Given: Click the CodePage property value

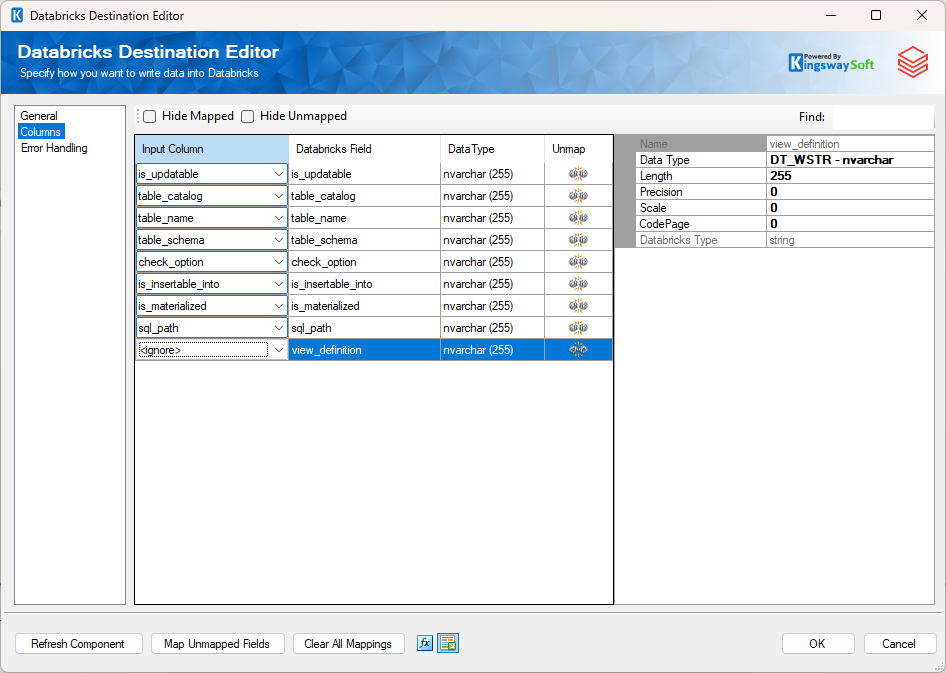Looking at the screenshot, I should click(850, 224).
